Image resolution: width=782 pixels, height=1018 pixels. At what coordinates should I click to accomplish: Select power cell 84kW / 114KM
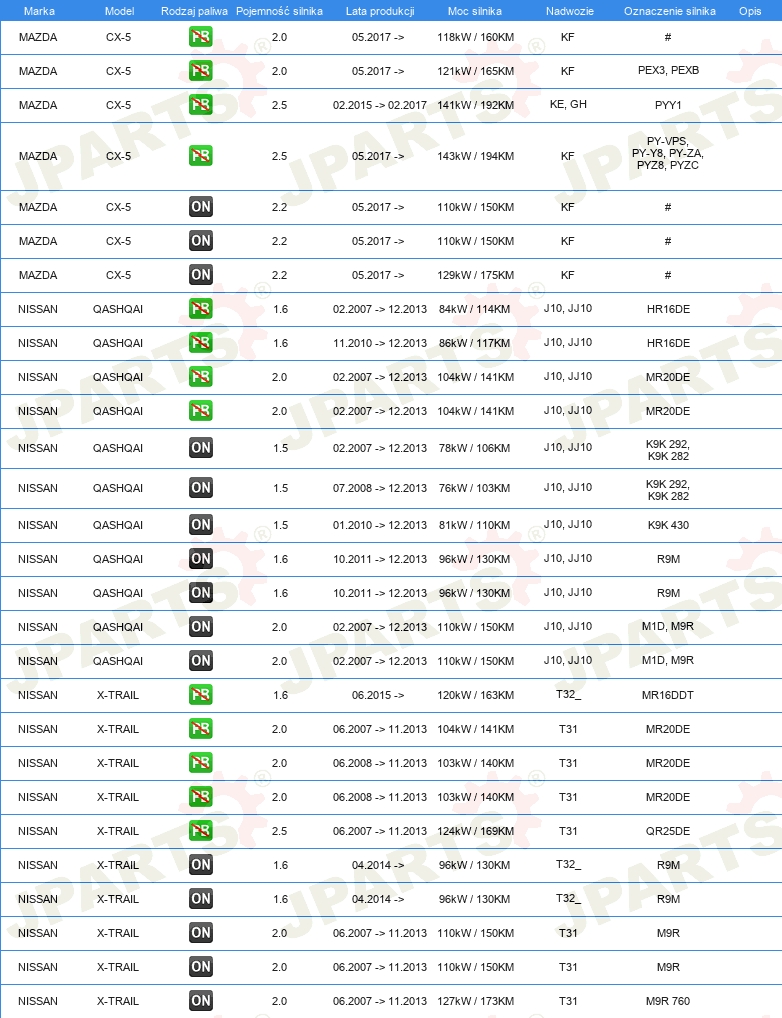[x=475, y=309]
